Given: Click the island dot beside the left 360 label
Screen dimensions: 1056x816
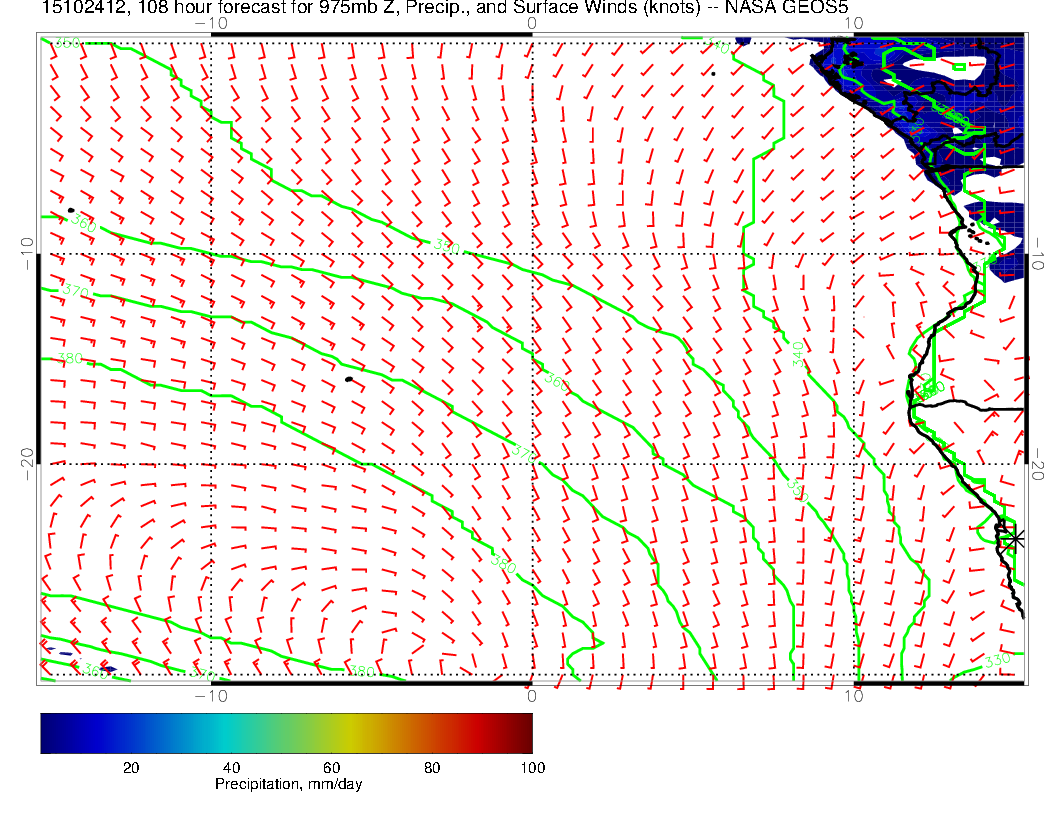Looking at the screenshot, I should tap(71, 211).
